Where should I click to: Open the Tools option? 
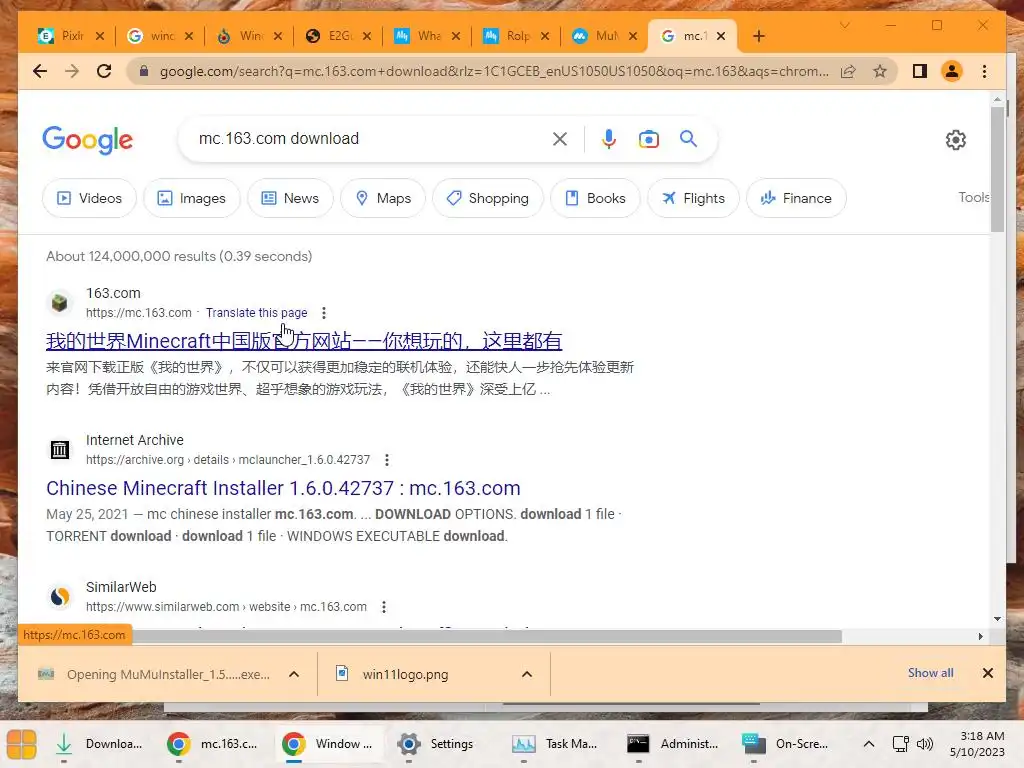tap(974, 197)
